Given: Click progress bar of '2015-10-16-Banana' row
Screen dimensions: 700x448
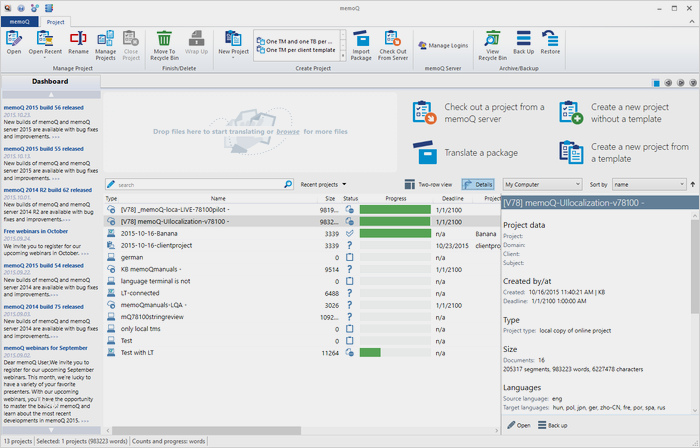Looking at the screenshot, I should pyautogui.click(x=395, y=233).
